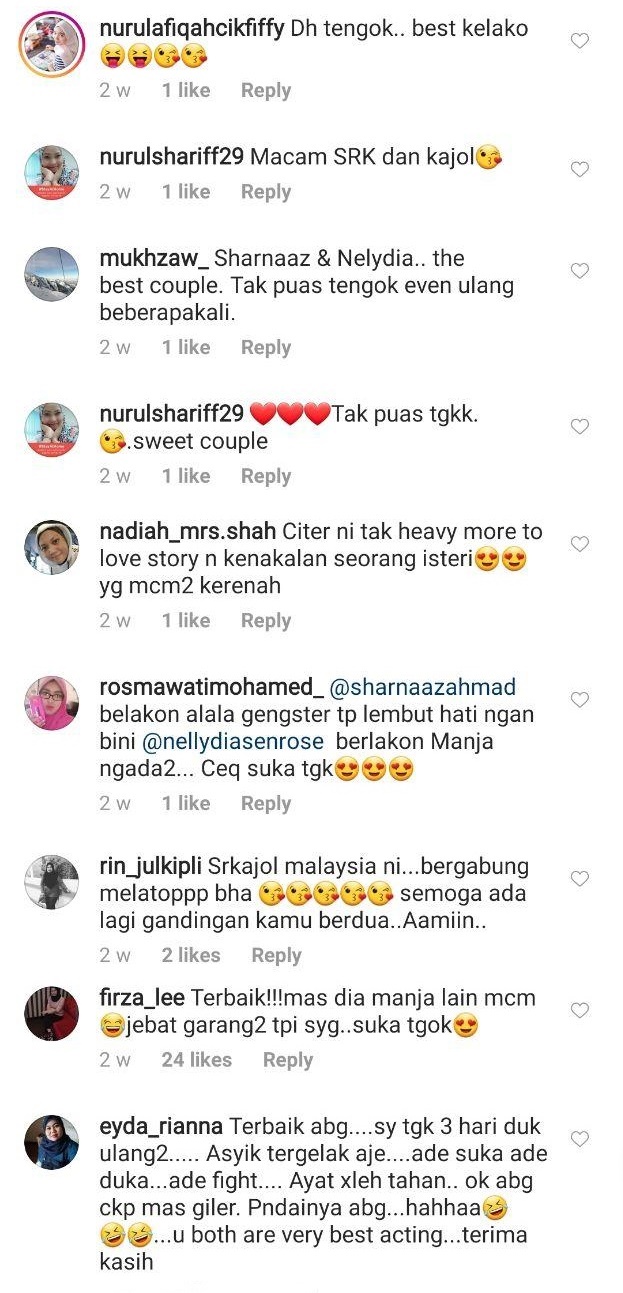The height and width of the screenshot is (1293, 623).
Task: Like rin_julkipli's comment with heart
Action: [579, 878]
